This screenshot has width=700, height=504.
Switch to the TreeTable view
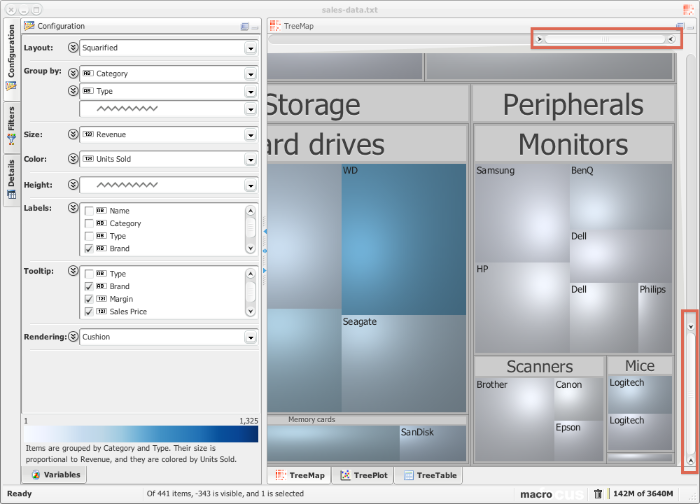(x=427, y=476)
